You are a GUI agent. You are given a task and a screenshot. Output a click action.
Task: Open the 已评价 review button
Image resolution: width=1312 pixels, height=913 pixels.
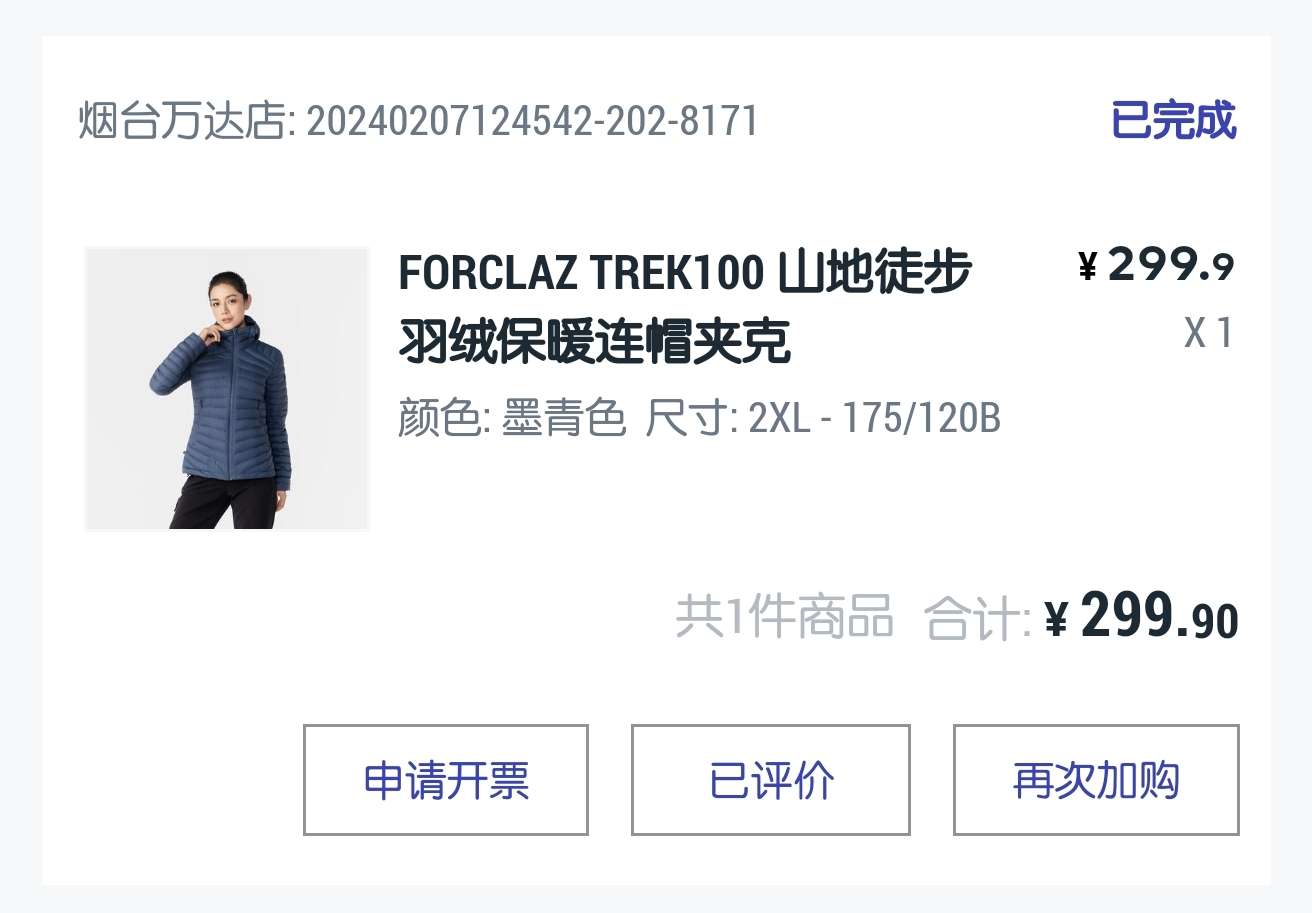(x=771, y=780)
